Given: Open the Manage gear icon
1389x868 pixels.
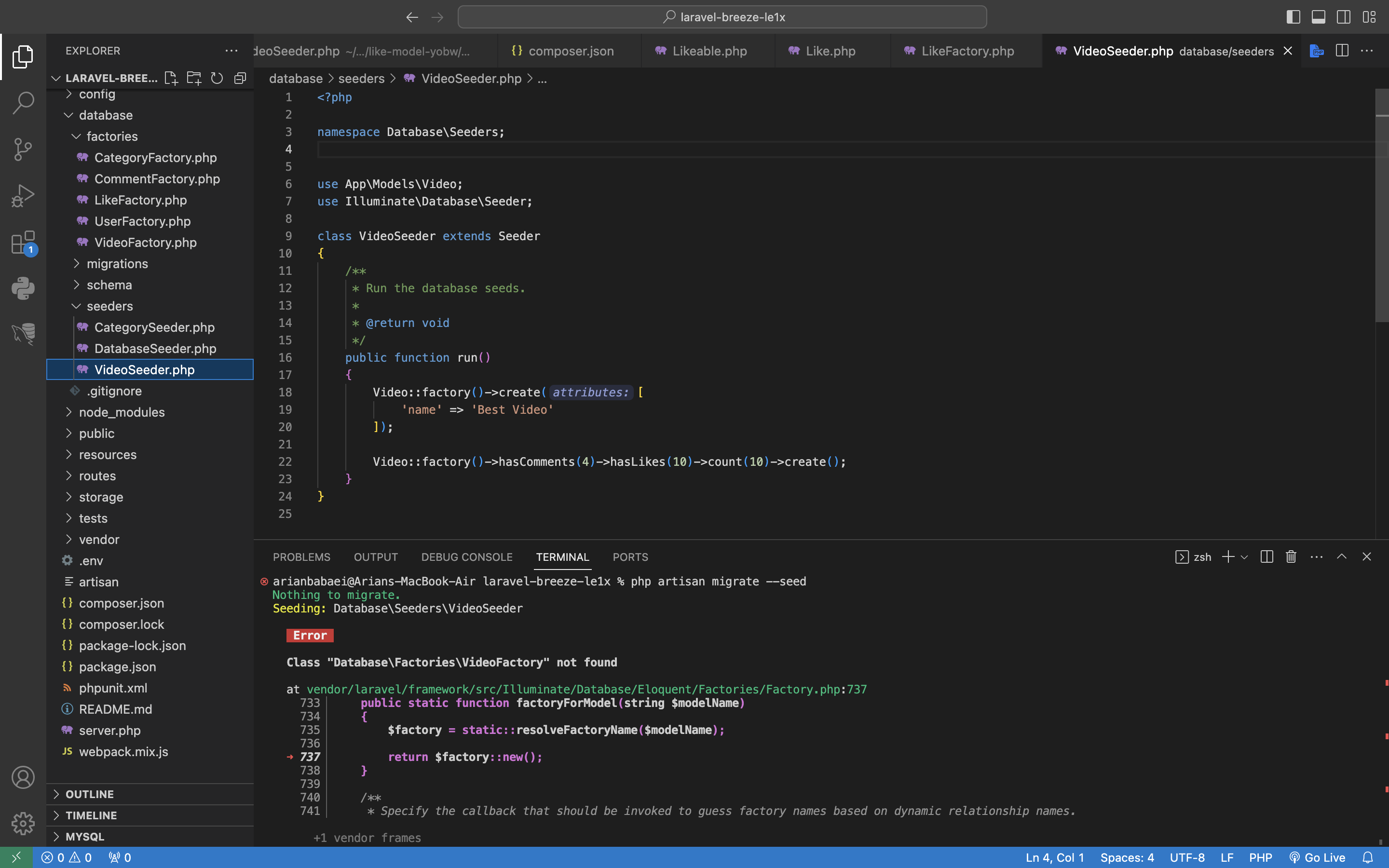Looking at the screenshot, I should click(x=23, y=823).
